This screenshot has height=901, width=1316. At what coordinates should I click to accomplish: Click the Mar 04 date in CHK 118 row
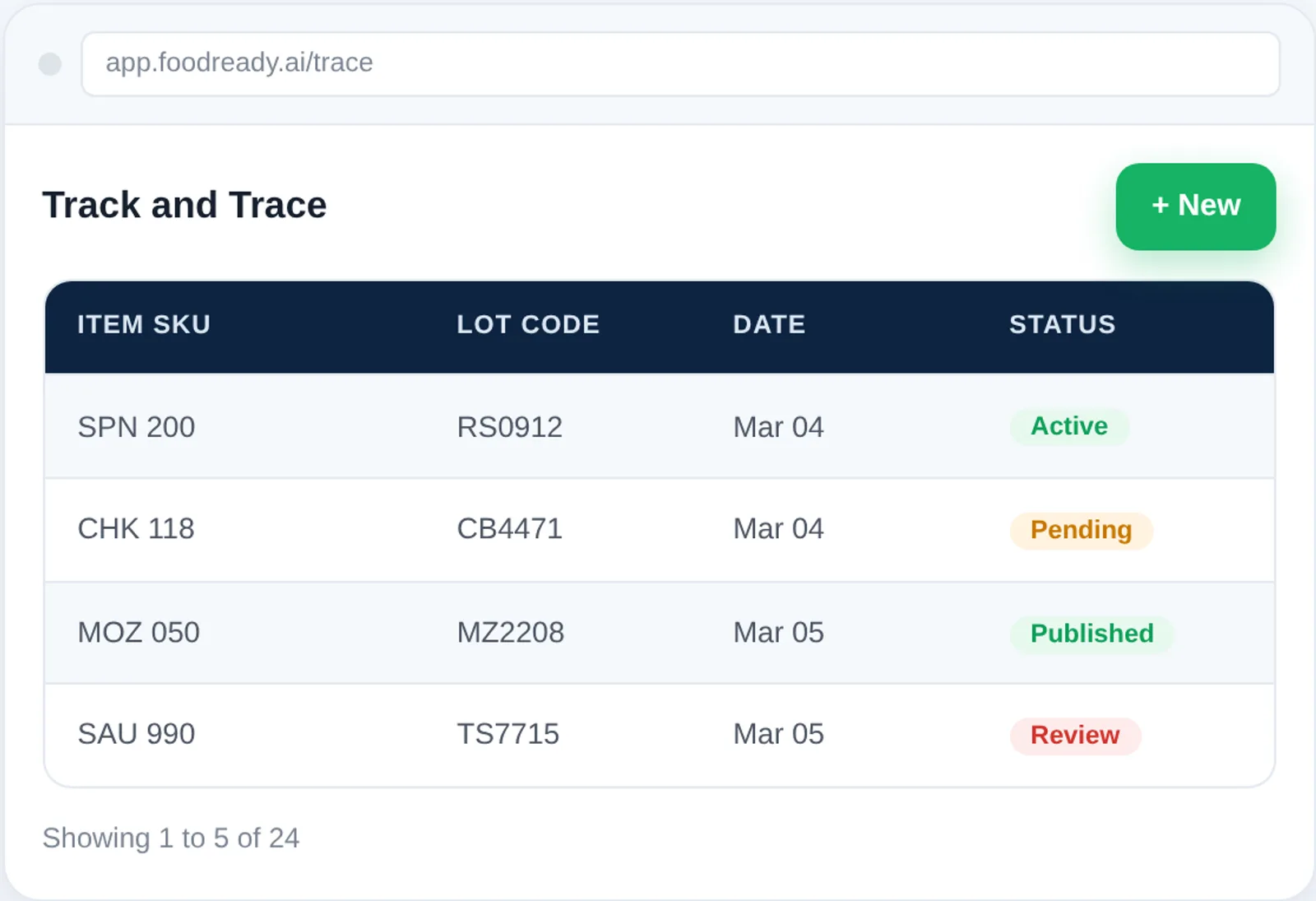coord(778,528)
